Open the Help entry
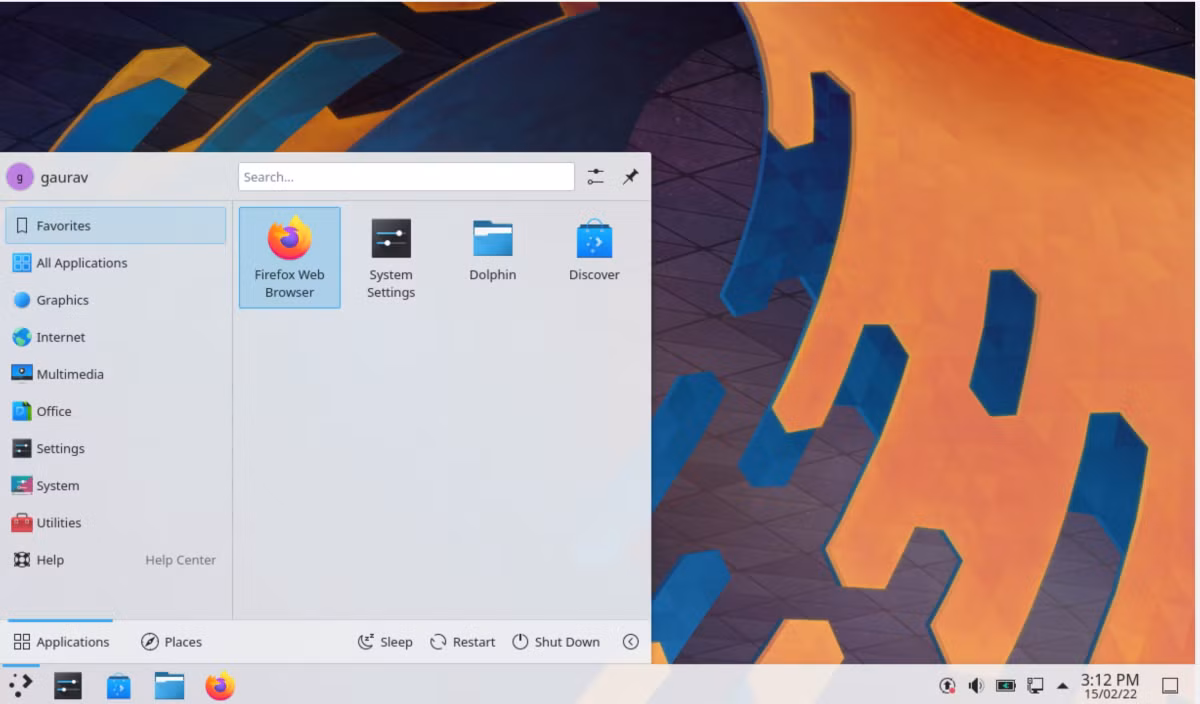Screen dimensions: 1200x704 pos(116,560)
